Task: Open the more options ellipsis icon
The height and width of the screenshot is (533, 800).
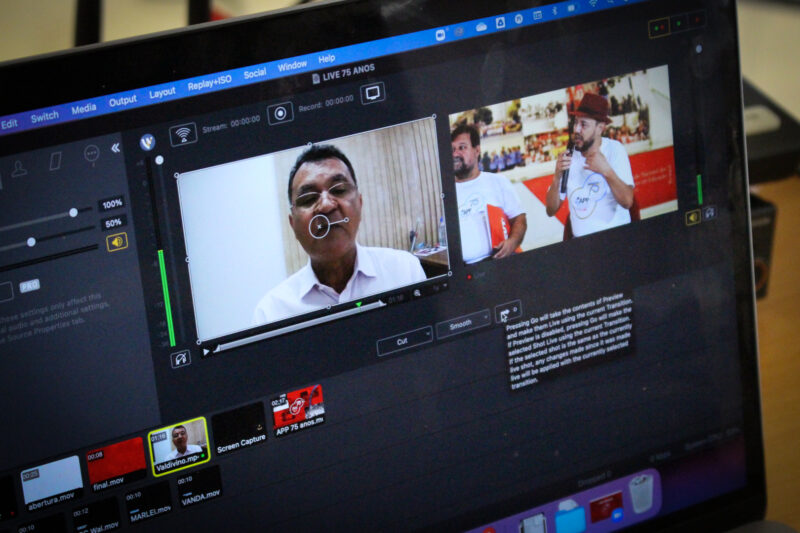Action: 91,153
